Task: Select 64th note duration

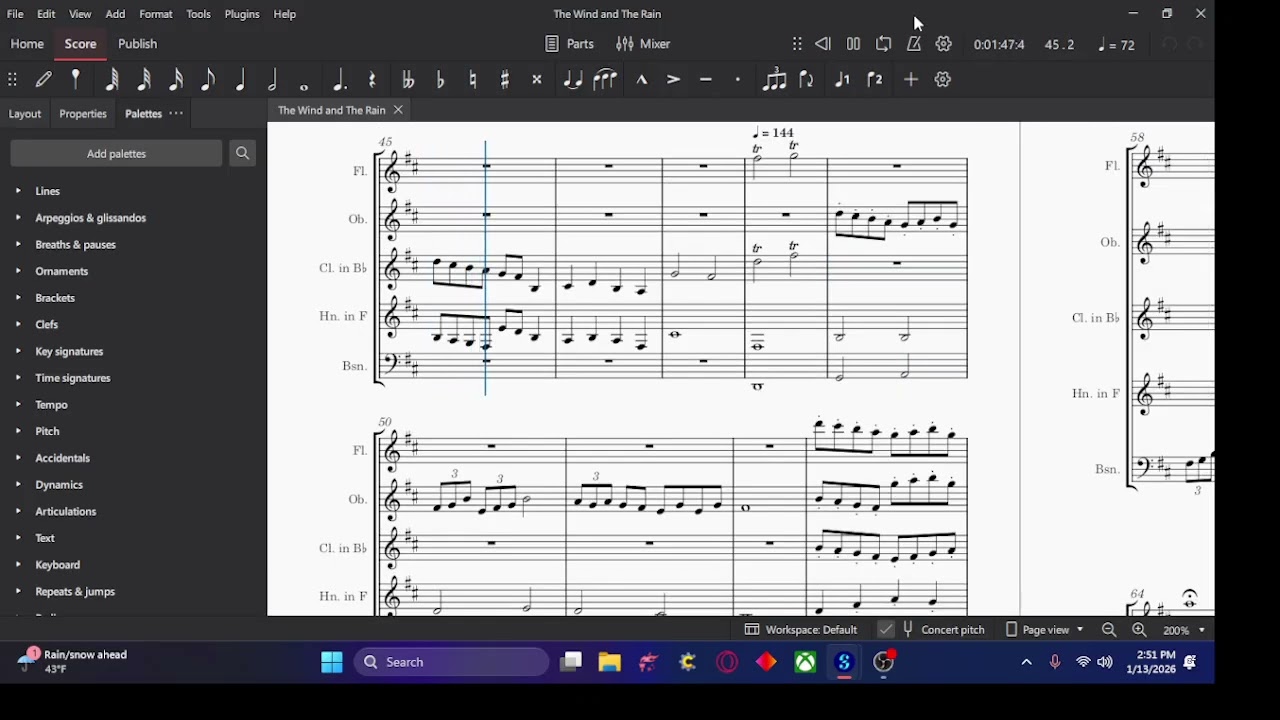Action: click(x=112, y=79)
